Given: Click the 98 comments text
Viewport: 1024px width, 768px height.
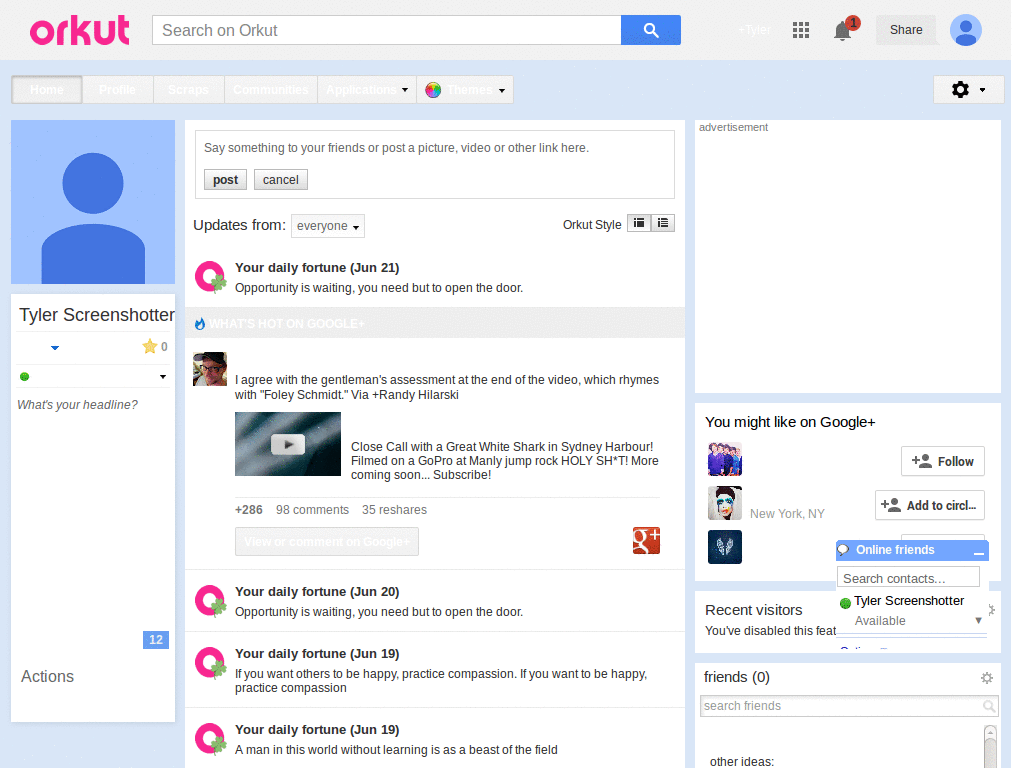Looking at the screenshot, I should 312,510.
